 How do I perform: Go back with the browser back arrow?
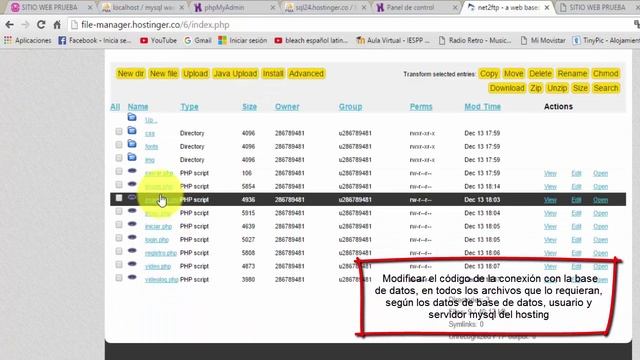tap(9, 25)
